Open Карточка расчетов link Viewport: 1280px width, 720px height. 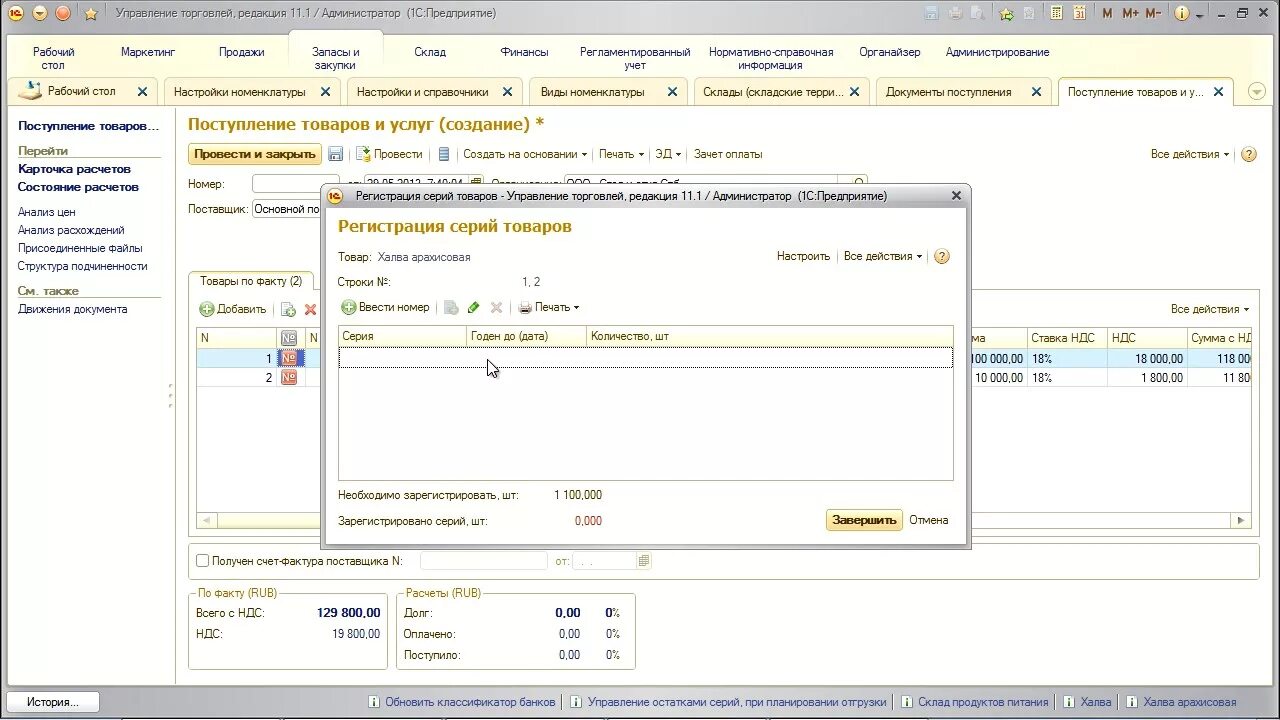click(x=74, y=169)
